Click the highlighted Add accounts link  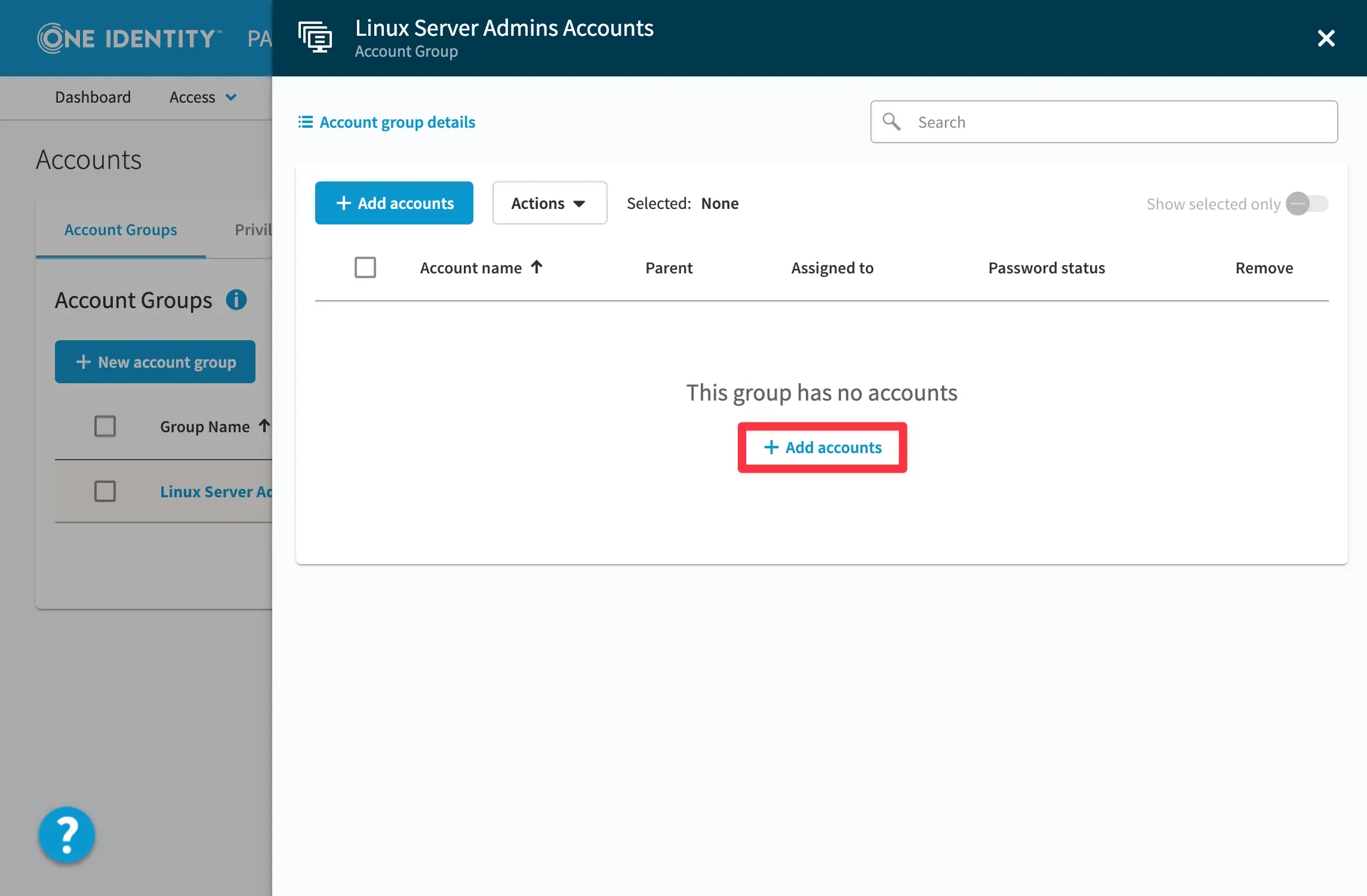point(822,448)
